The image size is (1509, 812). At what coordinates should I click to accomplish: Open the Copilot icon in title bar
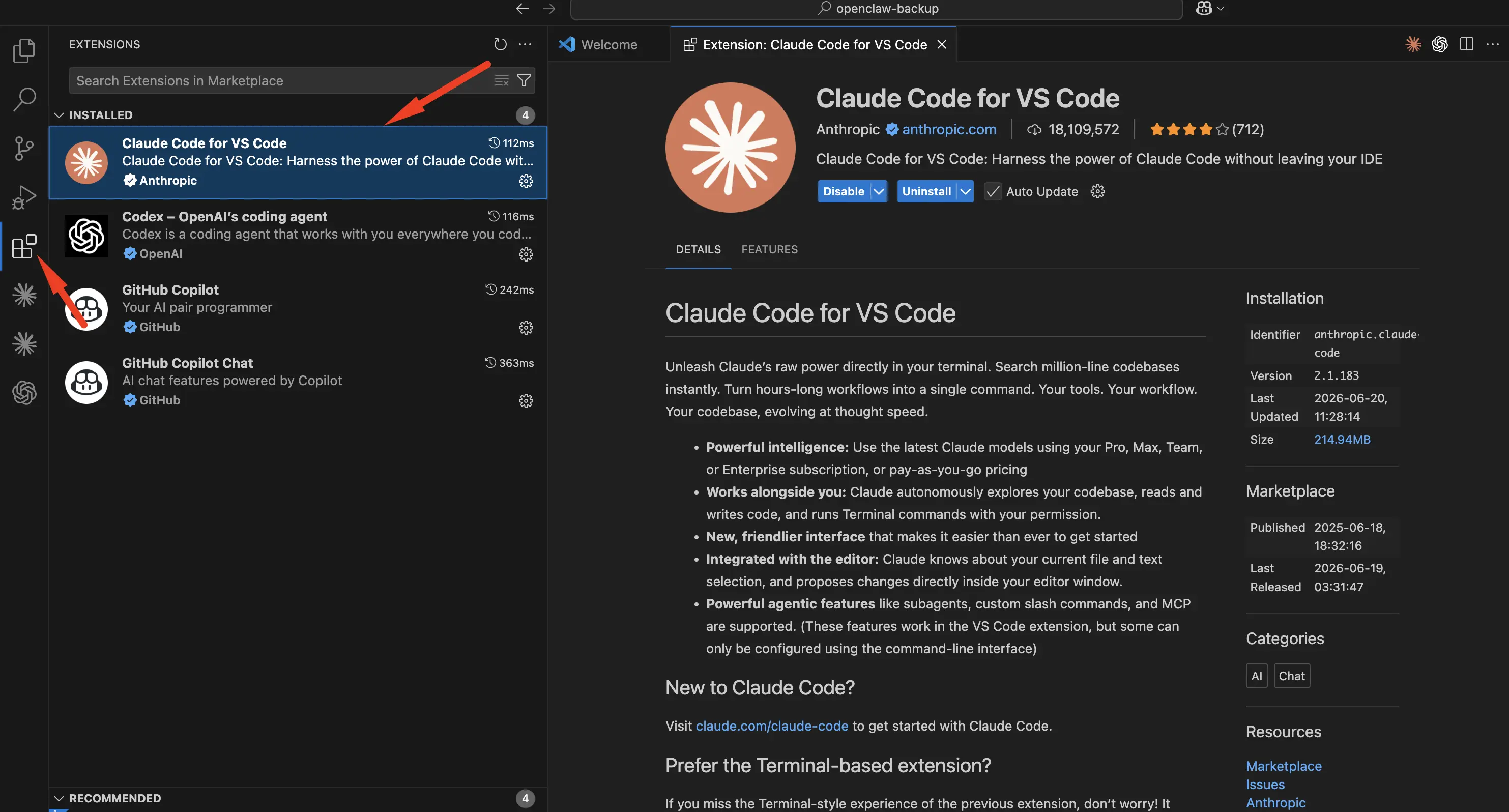[x=1204, y=8]
